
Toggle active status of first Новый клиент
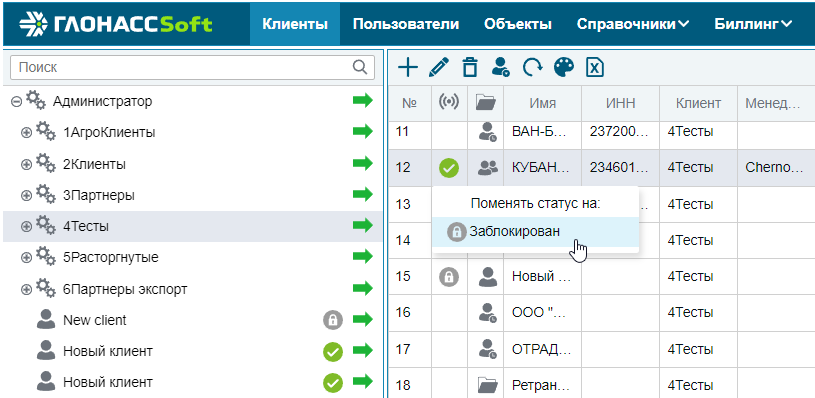coord(333,352)
